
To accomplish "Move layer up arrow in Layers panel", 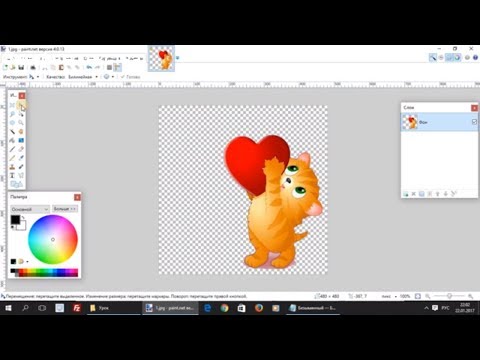I will 438,194.
